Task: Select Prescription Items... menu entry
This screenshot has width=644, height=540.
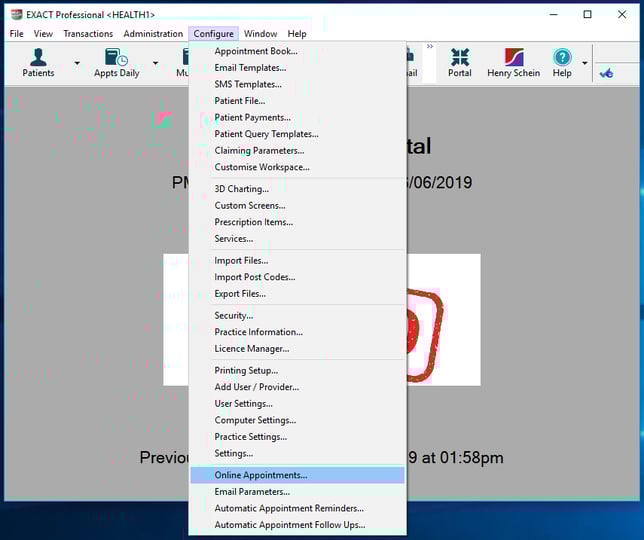Action: point(297,222)
